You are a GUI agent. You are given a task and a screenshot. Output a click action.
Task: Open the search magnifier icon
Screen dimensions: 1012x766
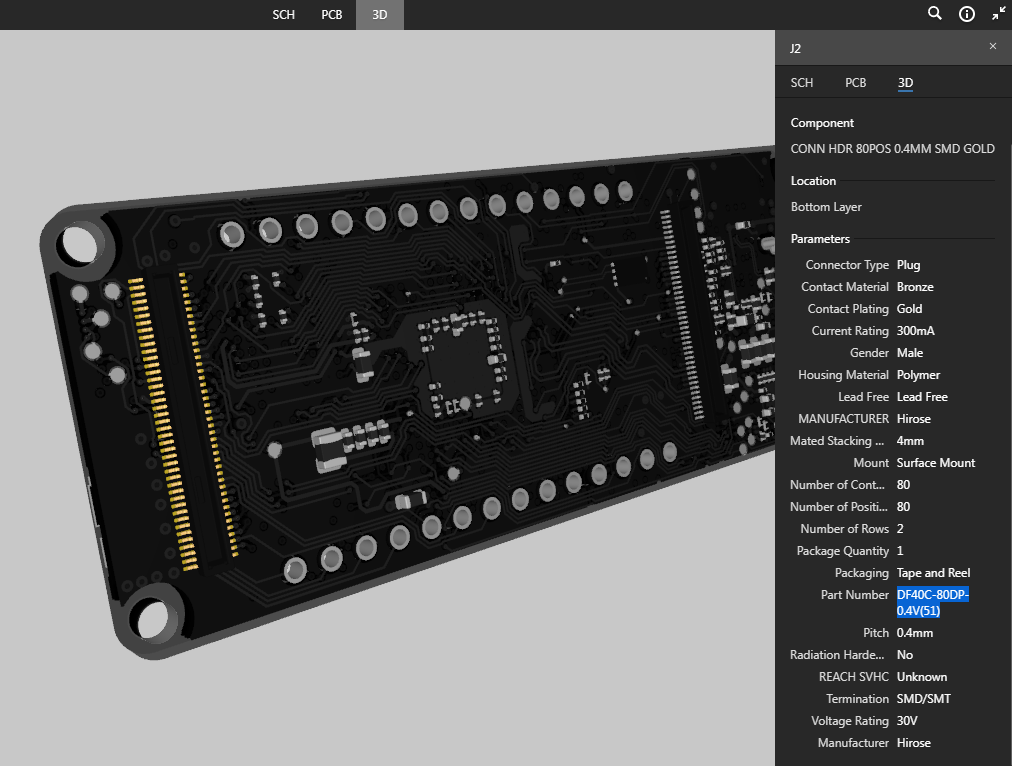[x=935, y=14]
